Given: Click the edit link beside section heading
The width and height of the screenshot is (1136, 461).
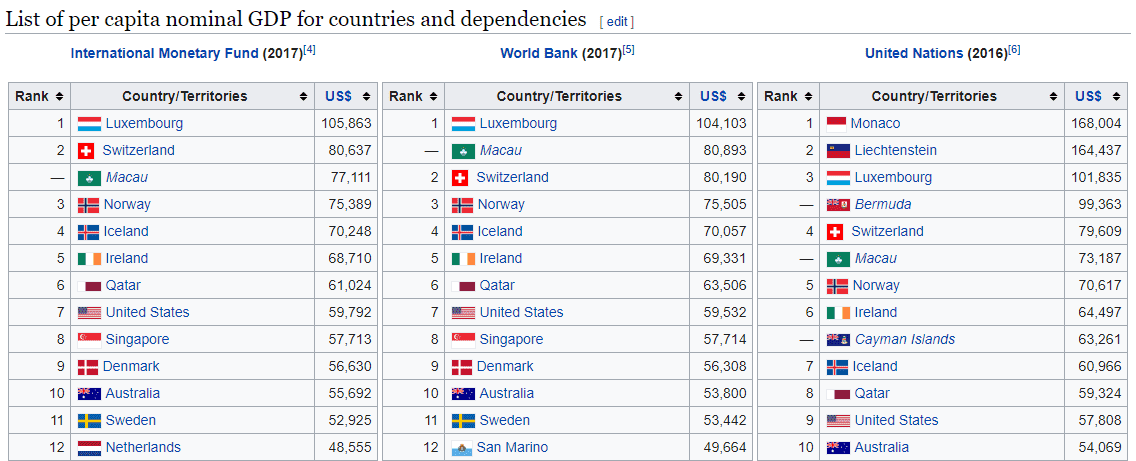Looking at the screenshot, I should pos(617,22).
